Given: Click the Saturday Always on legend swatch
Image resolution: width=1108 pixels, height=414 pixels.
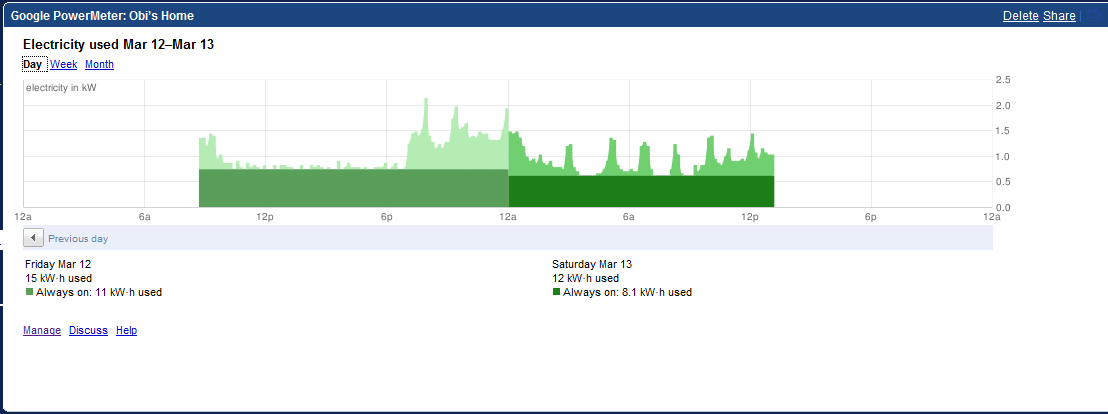Looking at the screenshot, I should 556,292.
